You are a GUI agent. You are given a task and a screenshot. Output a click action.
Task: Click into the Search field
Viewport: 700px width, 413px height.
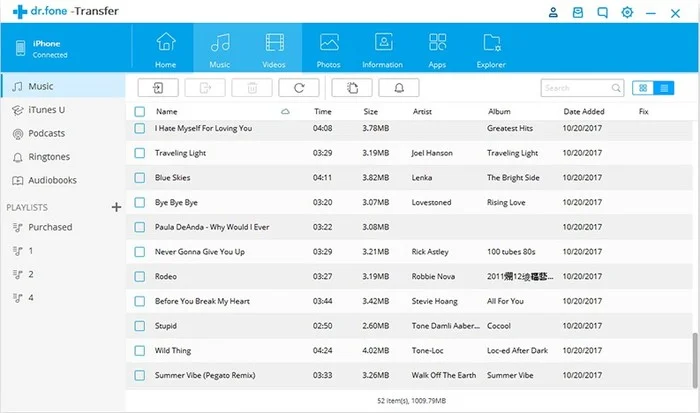(x=582, y=88)
